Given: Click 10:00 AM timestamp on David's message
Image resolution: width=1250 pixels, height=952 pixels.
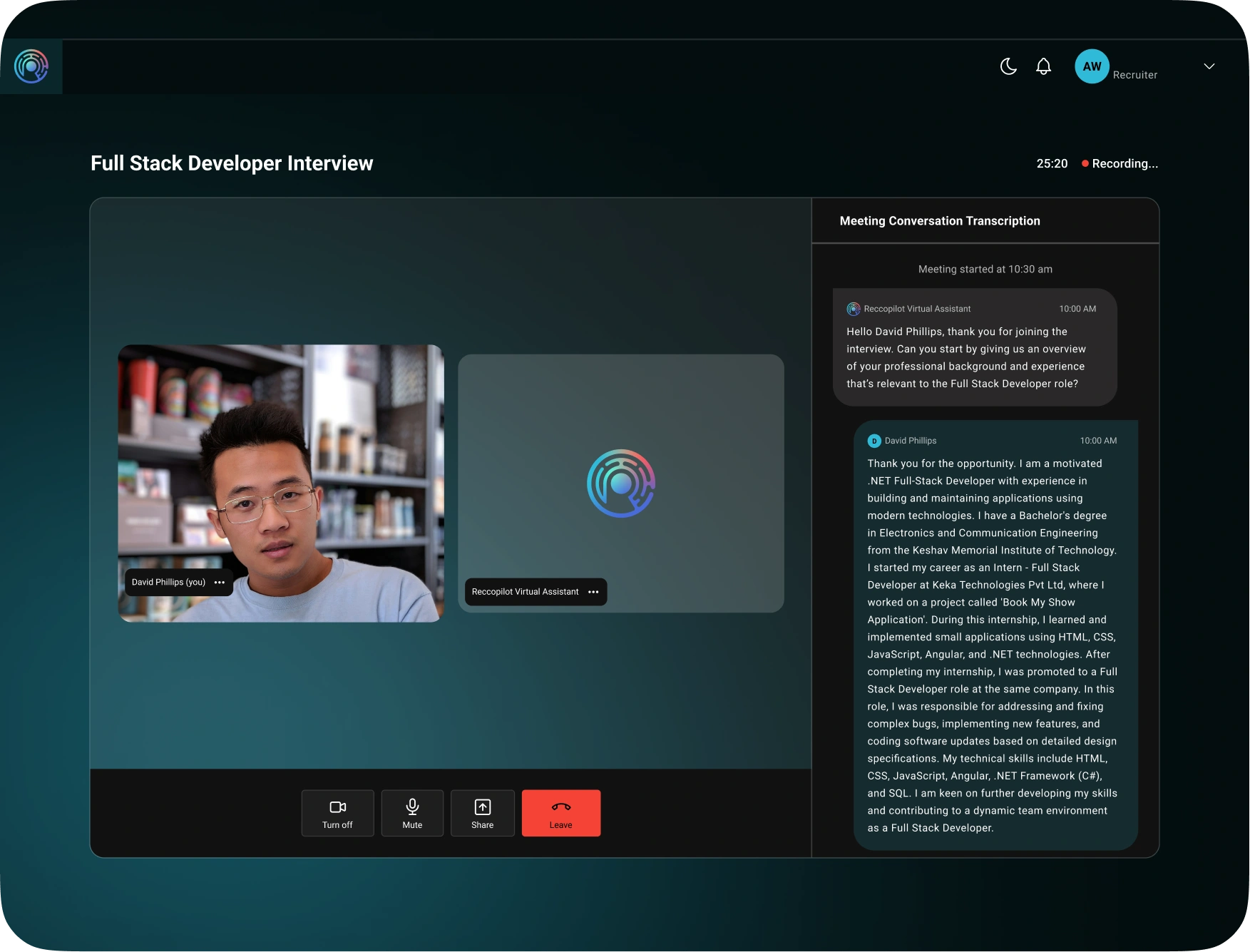Looking at the screenshot, I should [x=1098, y=441].
